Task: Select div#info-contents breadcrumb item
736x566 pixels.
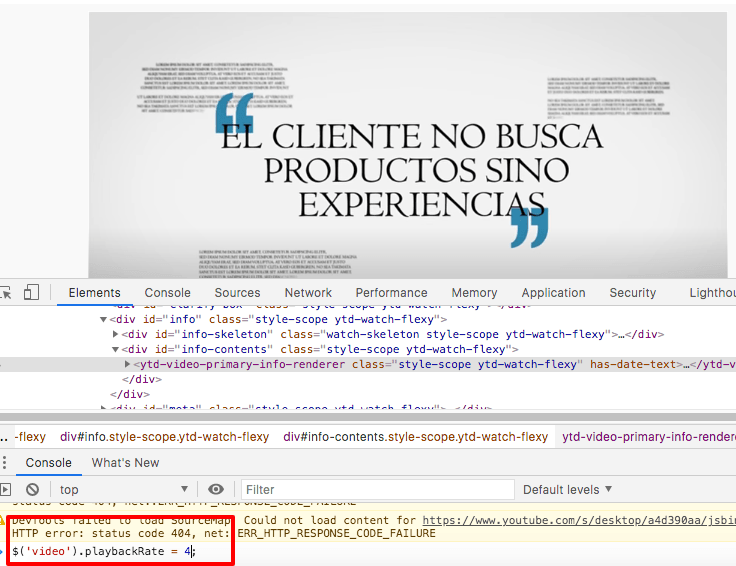Action: pos(415,437)
